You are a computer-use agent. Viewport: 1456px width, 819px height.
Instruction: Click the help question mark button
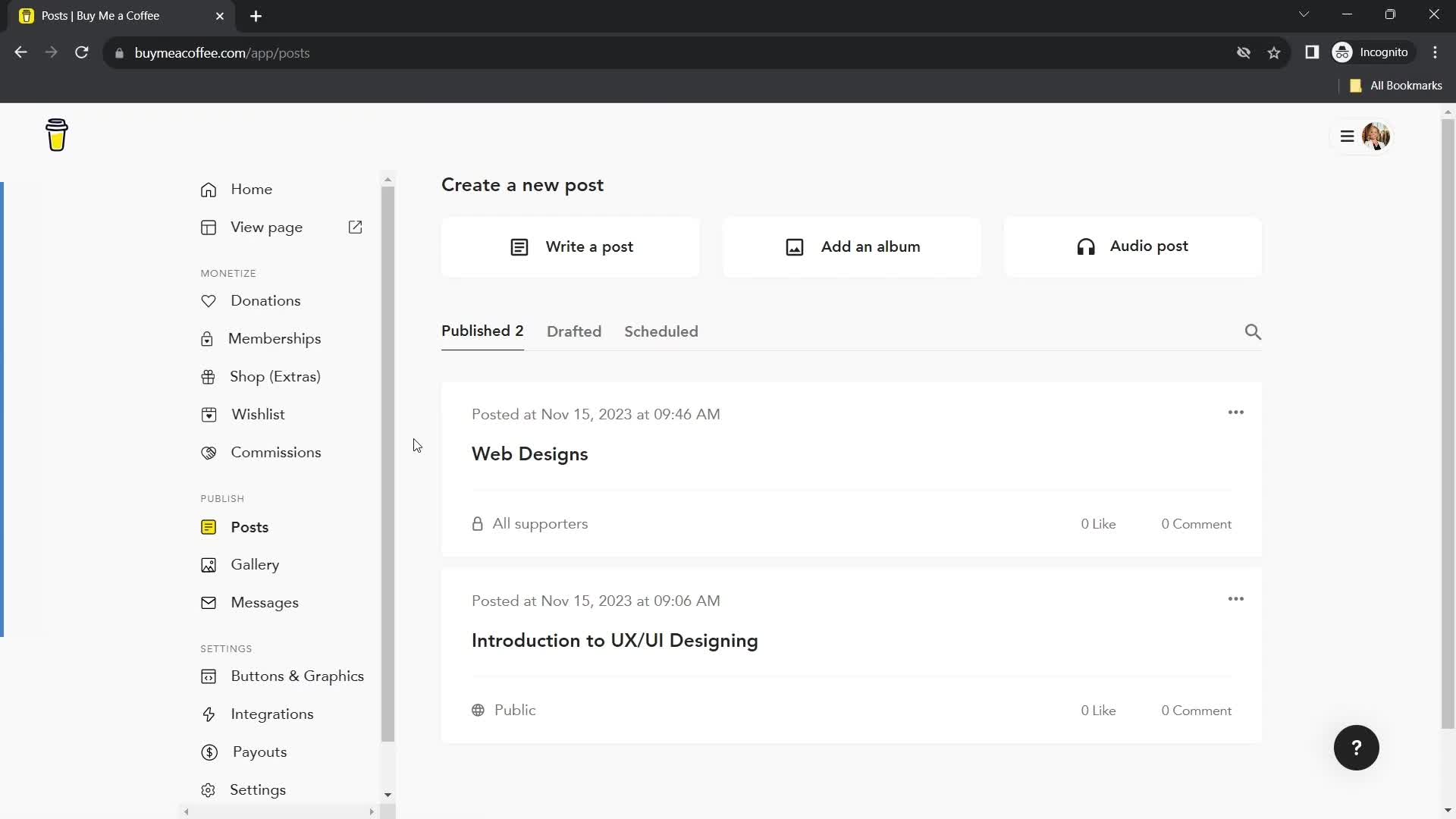click(x=1357, y=747)
